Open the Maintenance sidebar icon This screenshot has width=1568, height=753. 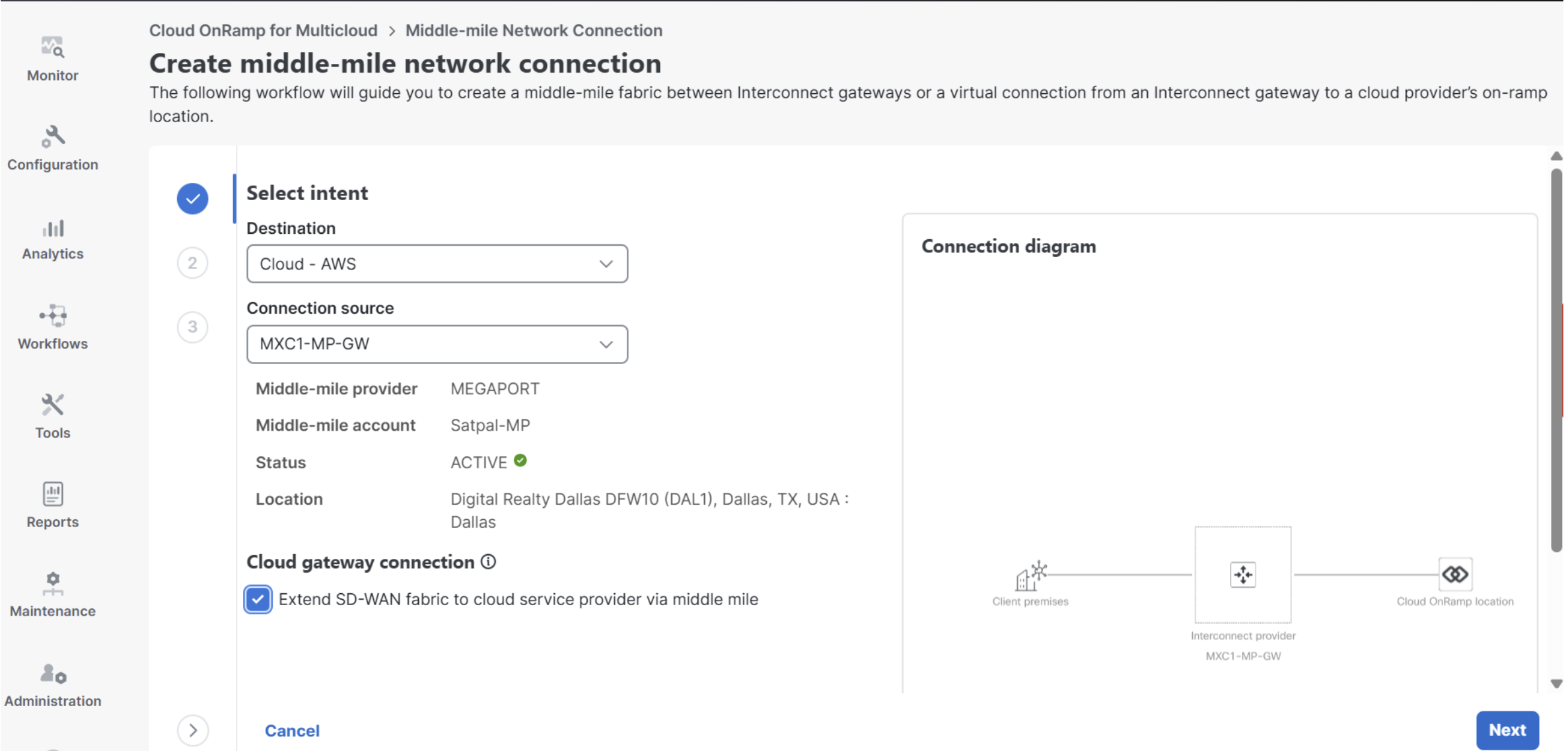pyautogui.click(x=53, y=583)
